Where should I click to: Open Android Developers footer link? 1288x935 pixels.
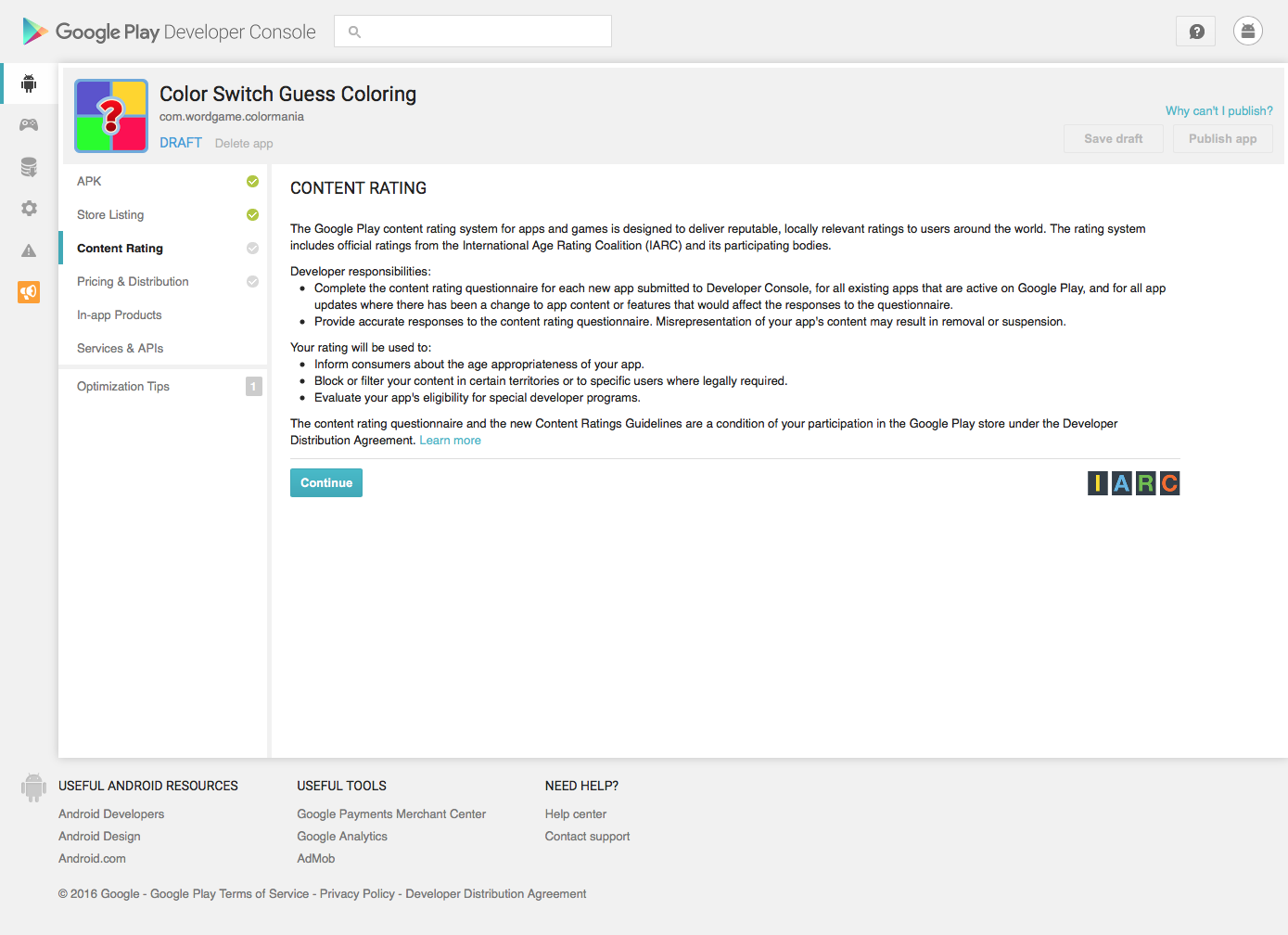(111, 814)
